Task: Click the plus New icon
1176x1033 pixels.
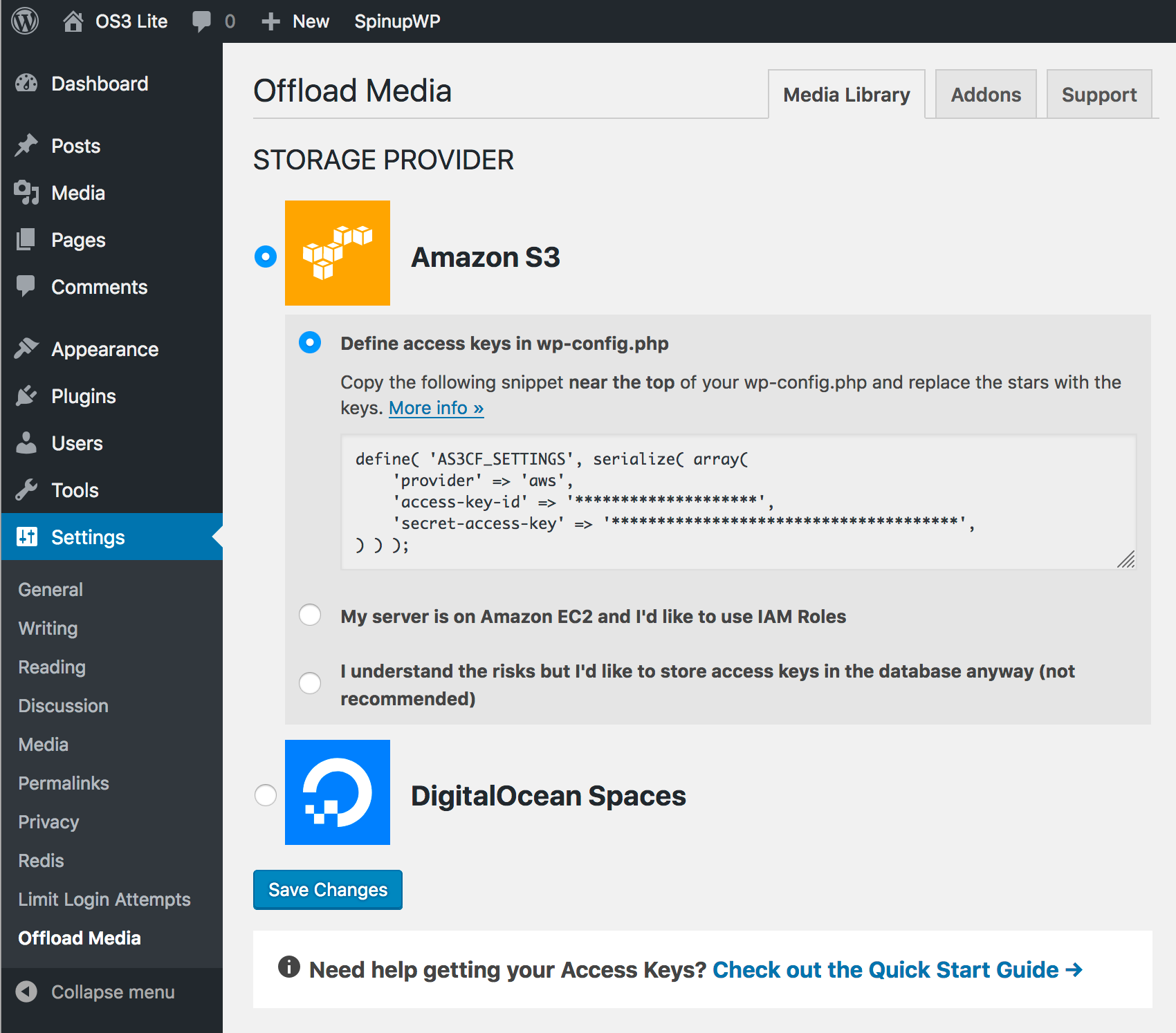Action: 270,21
